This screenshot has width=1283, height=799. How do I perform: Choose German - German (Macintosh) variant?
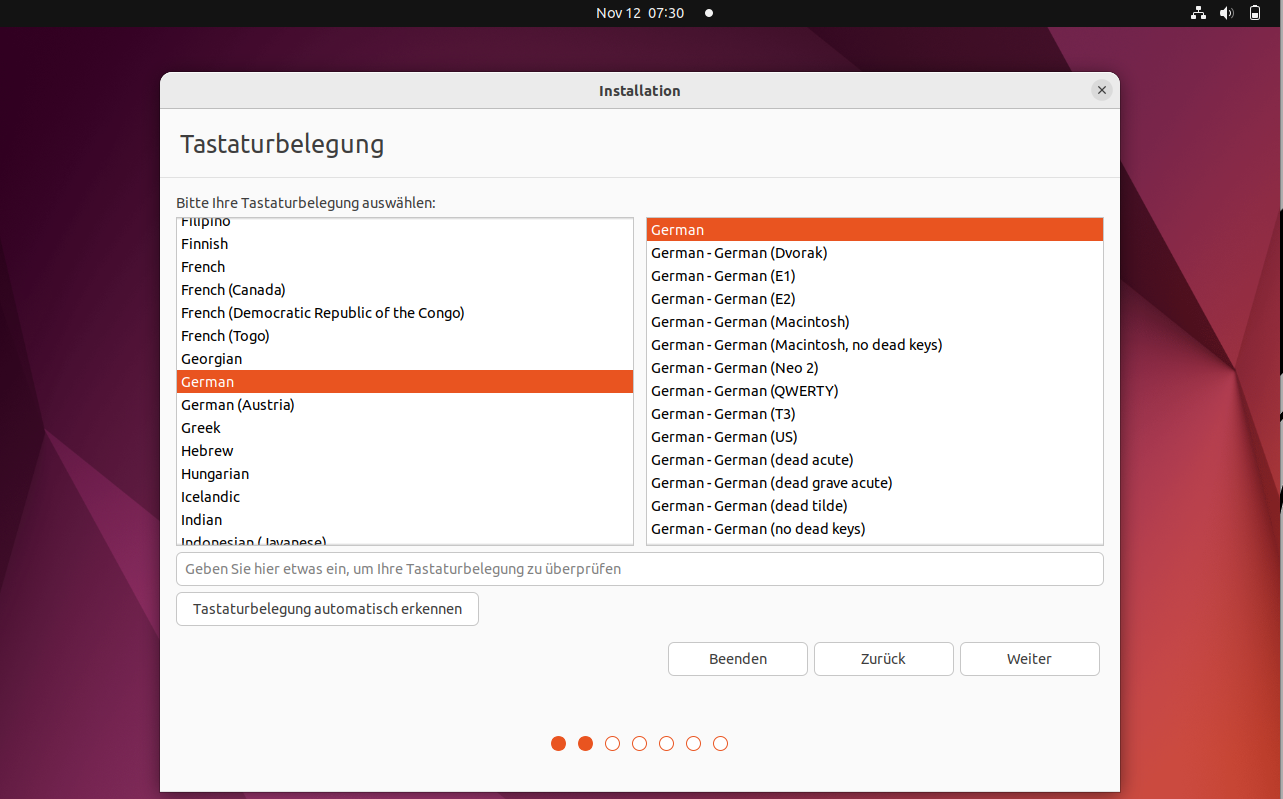point(750,322)
